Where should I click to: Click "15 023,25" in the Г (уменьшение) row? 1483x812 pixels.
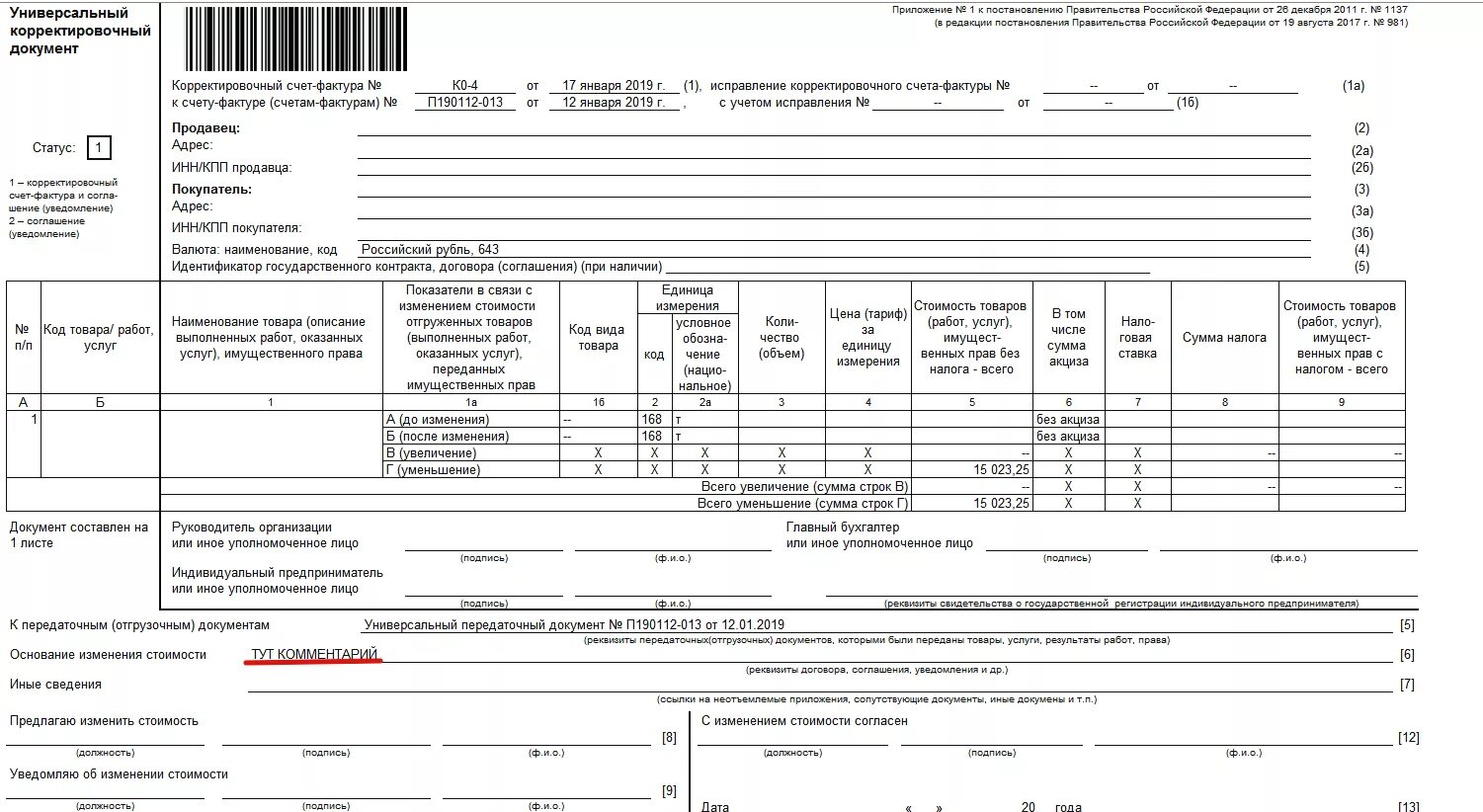(1001, 470)
